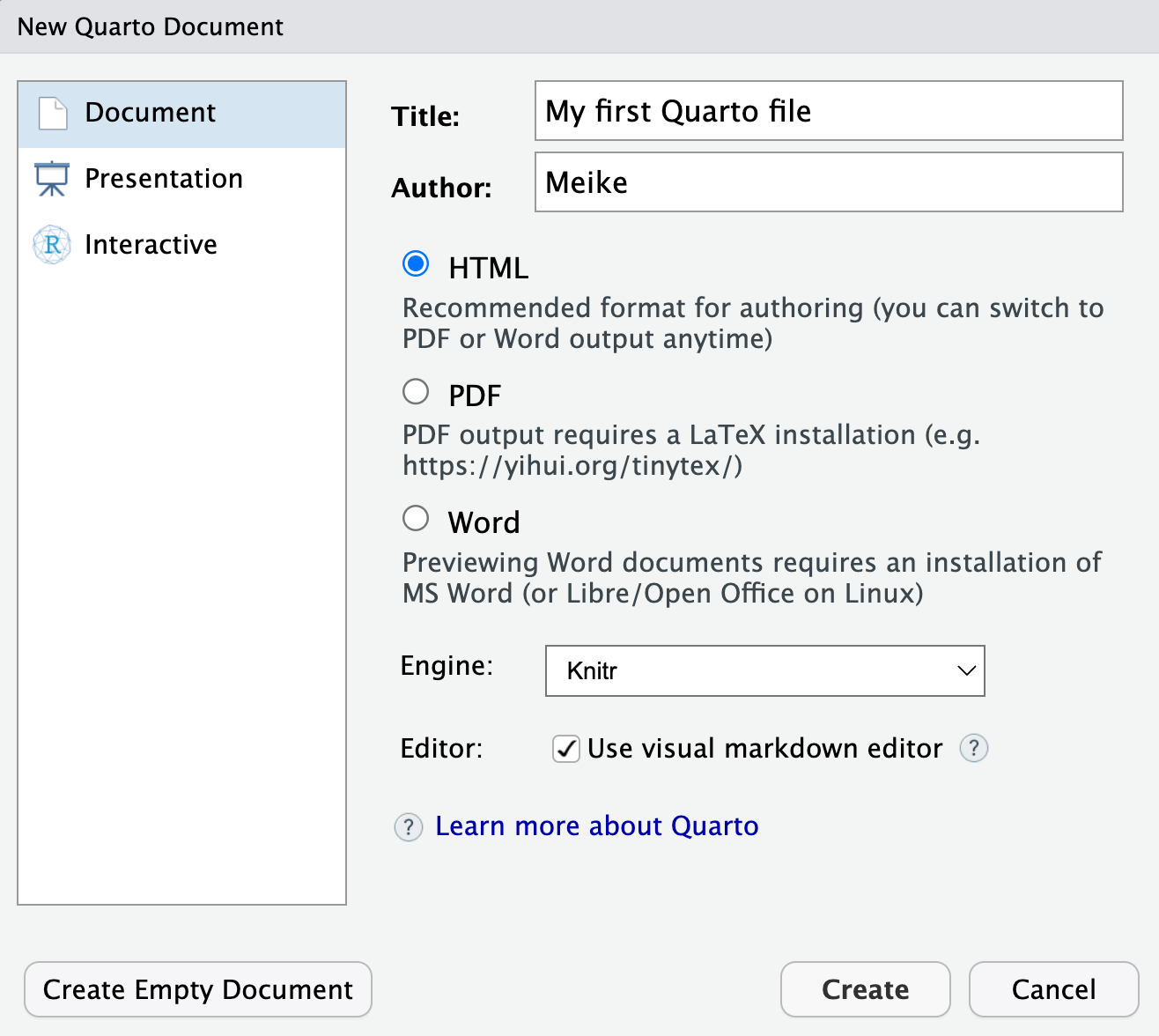Click question mark icon before Learn more
The image size is (1159, 1036).
click(x=408, y=827)
